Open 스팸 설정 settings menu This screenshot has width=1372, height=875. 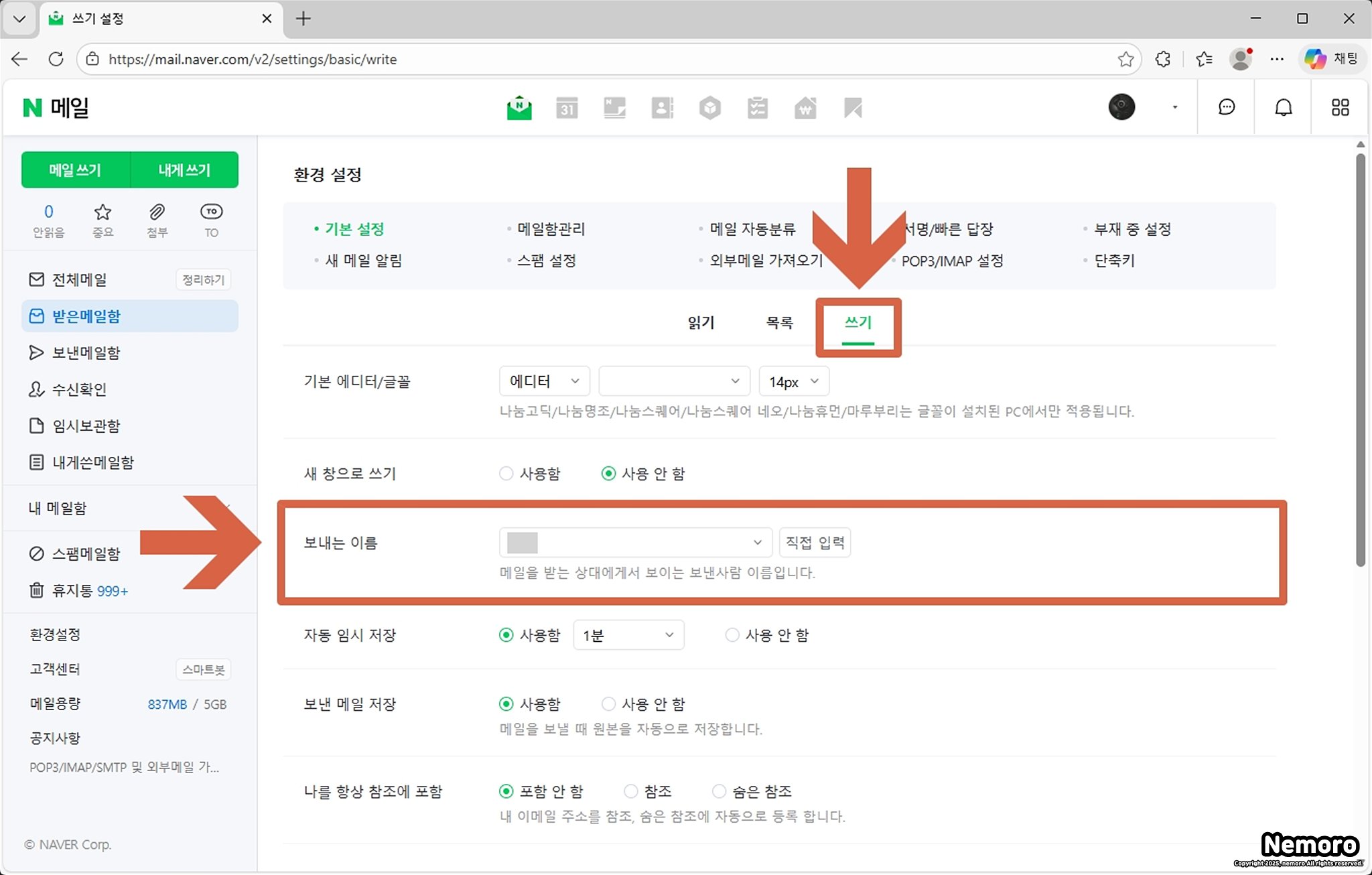click(x=546, y=261)
